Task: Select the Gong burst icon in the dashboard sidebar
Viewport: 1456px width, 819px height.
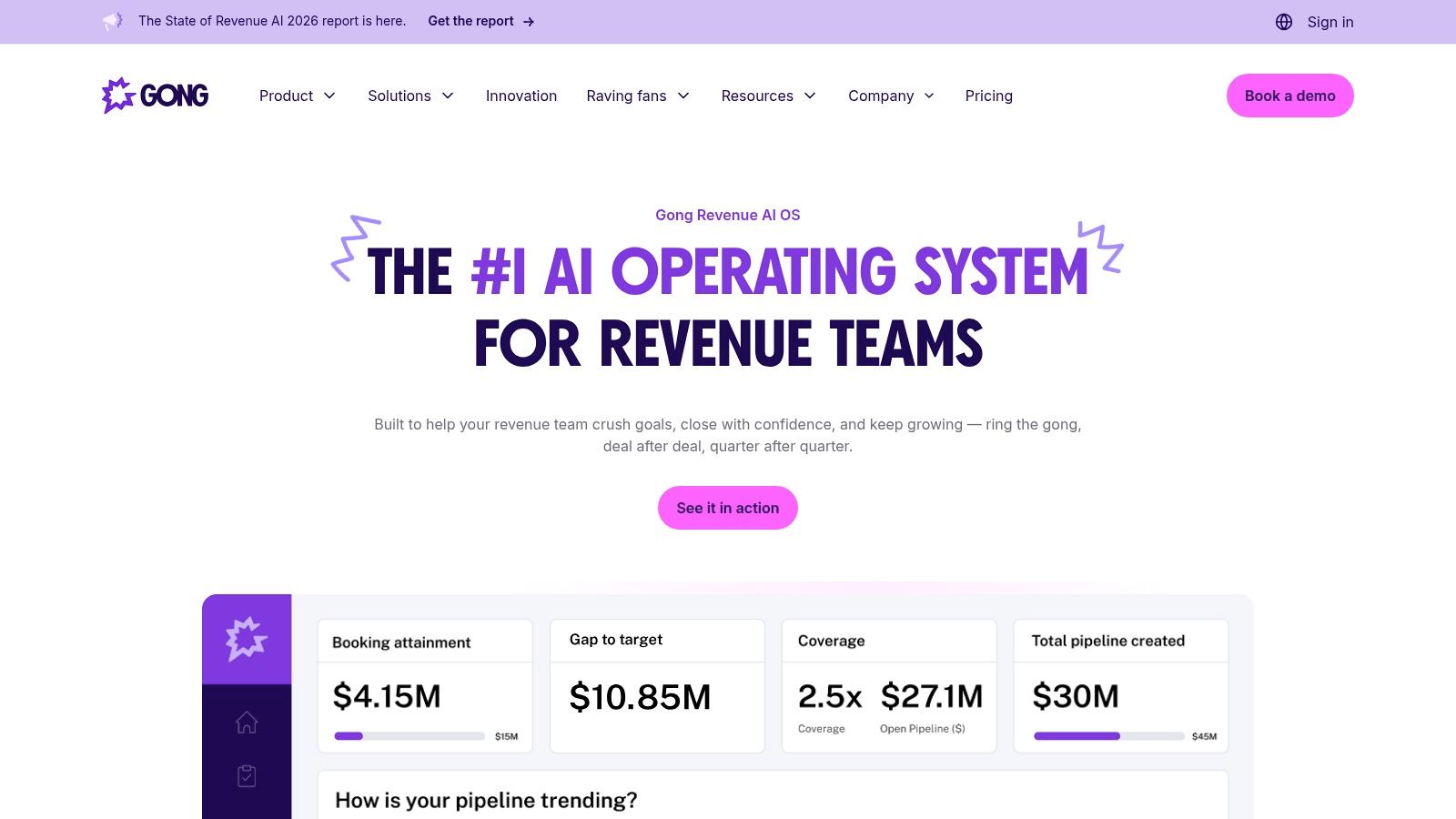Action: [x=247, y=640]
